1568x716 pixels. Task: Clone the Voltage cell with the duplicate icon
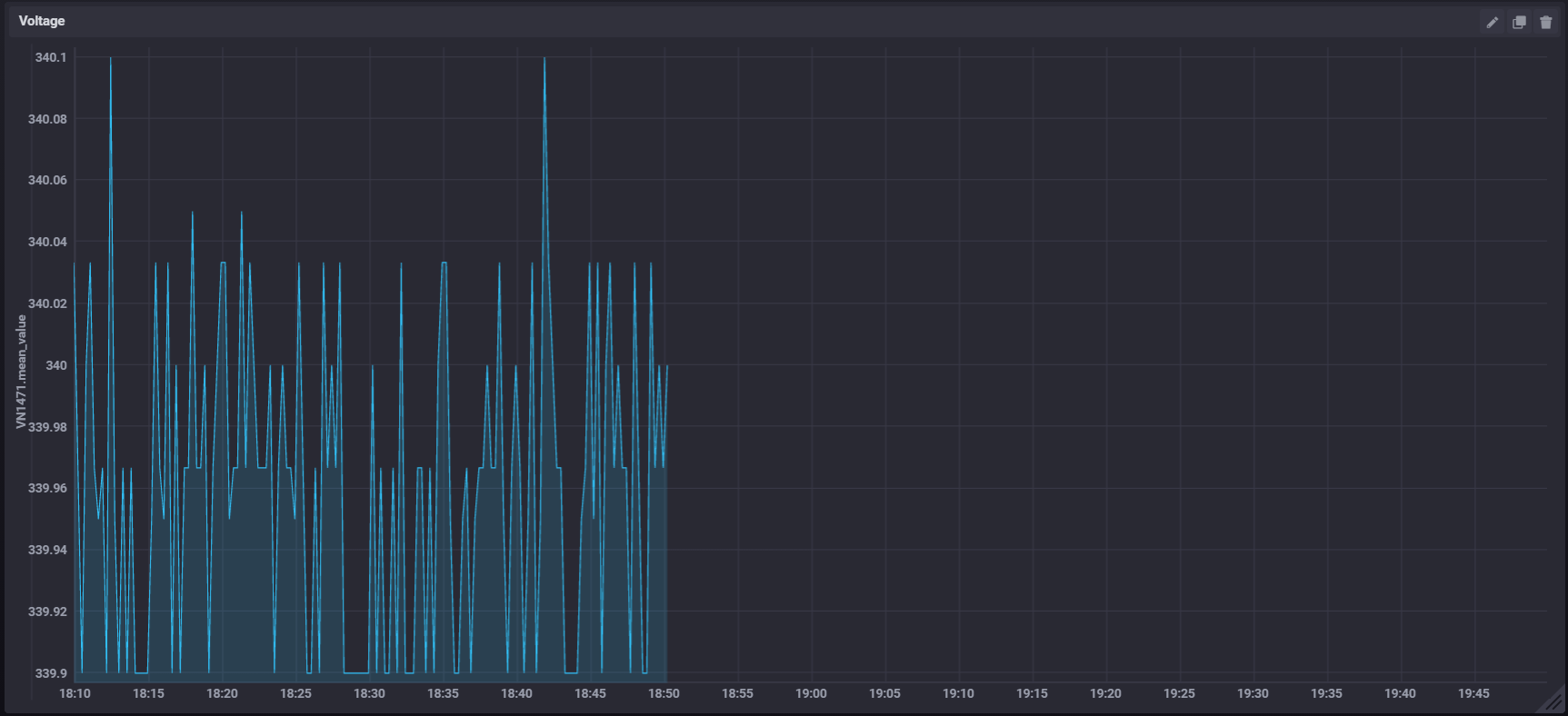tap(1519, 23)
